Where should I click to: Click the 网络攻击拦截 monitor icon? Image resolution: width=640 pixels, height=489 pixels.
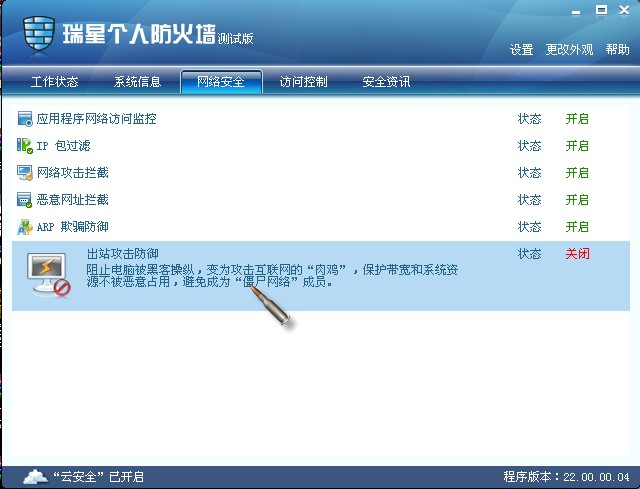(25, 173)
